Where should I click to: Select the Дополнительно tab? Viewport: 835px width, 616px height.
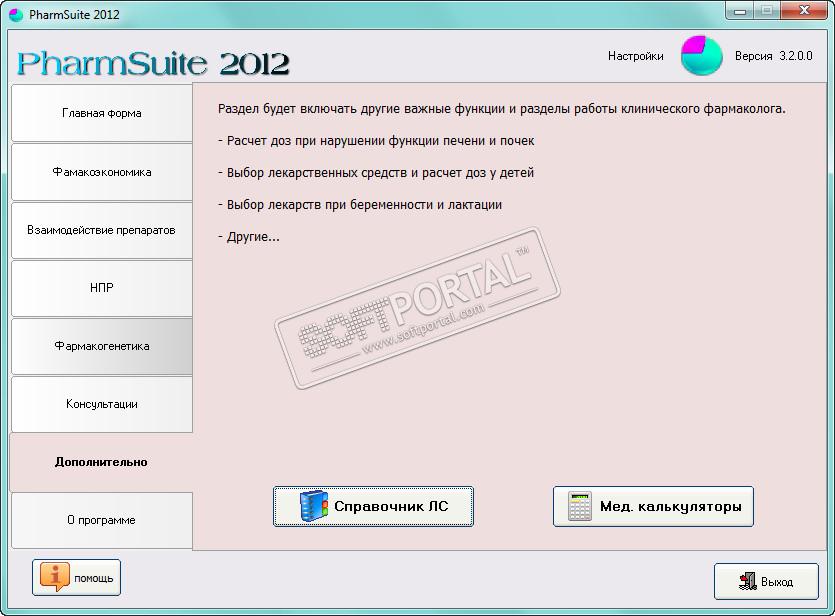[101, 462]
